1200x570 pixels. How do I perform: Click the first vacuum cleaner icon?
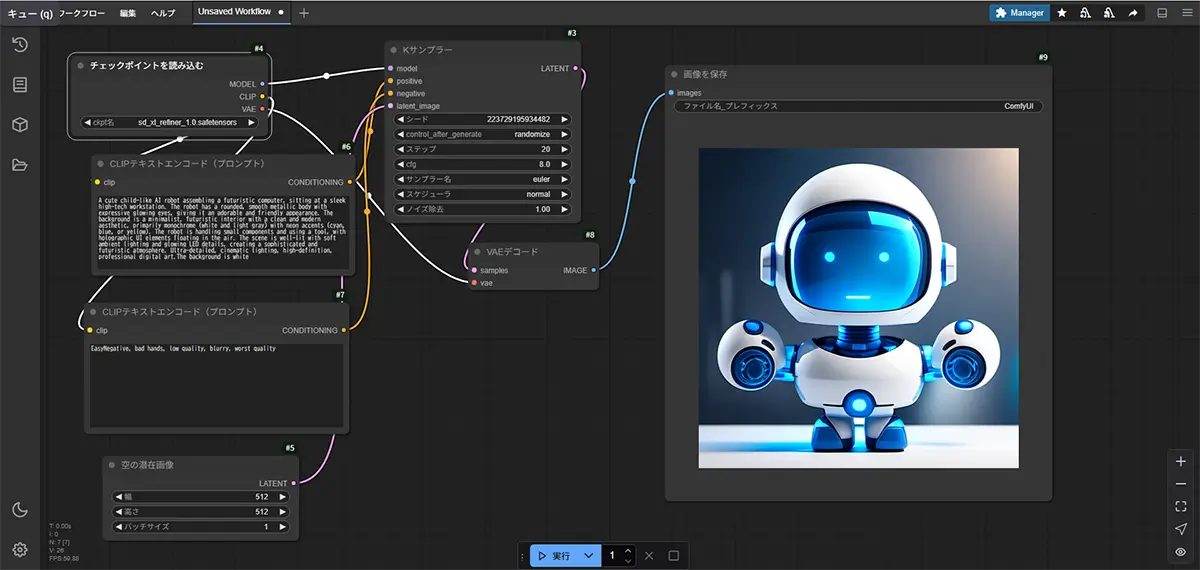click(1085, 13)
